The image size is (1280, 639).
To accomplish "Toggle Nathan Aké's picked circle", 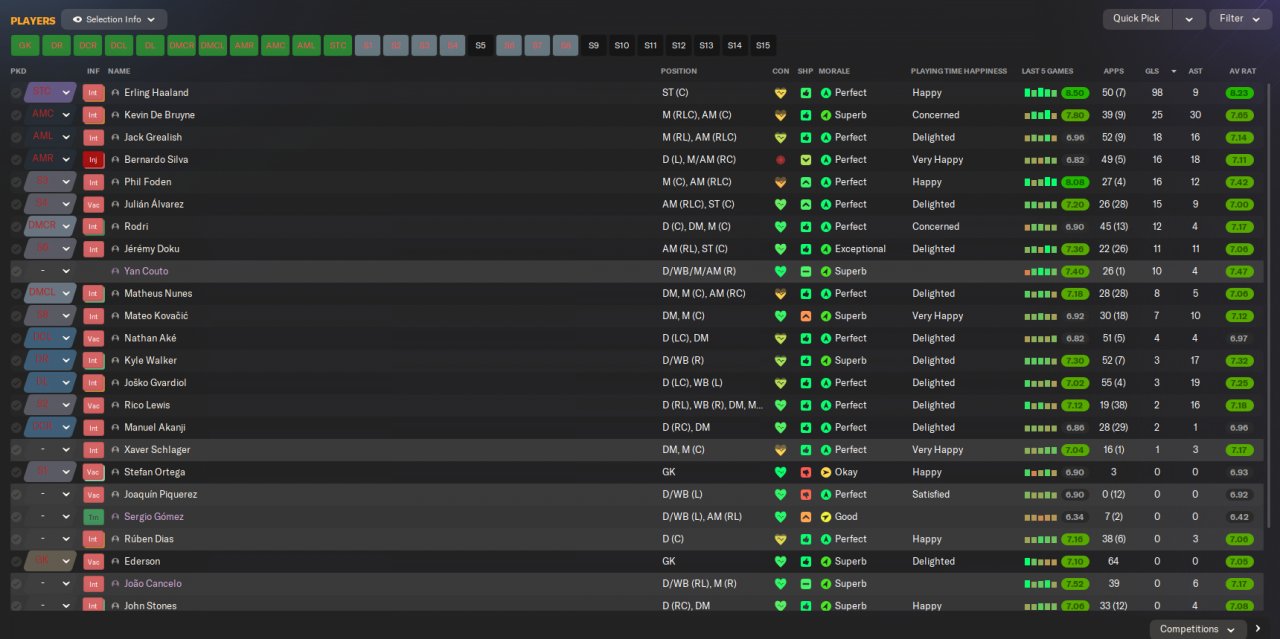I will [16, 338].
